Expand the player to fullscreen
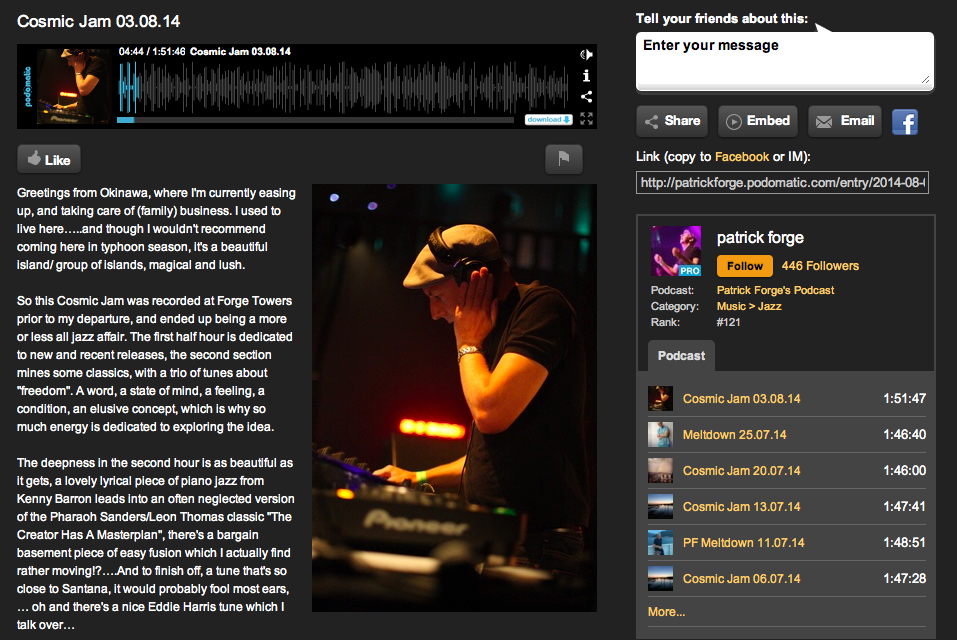This screenshot has width=957, height=640. 586,118
